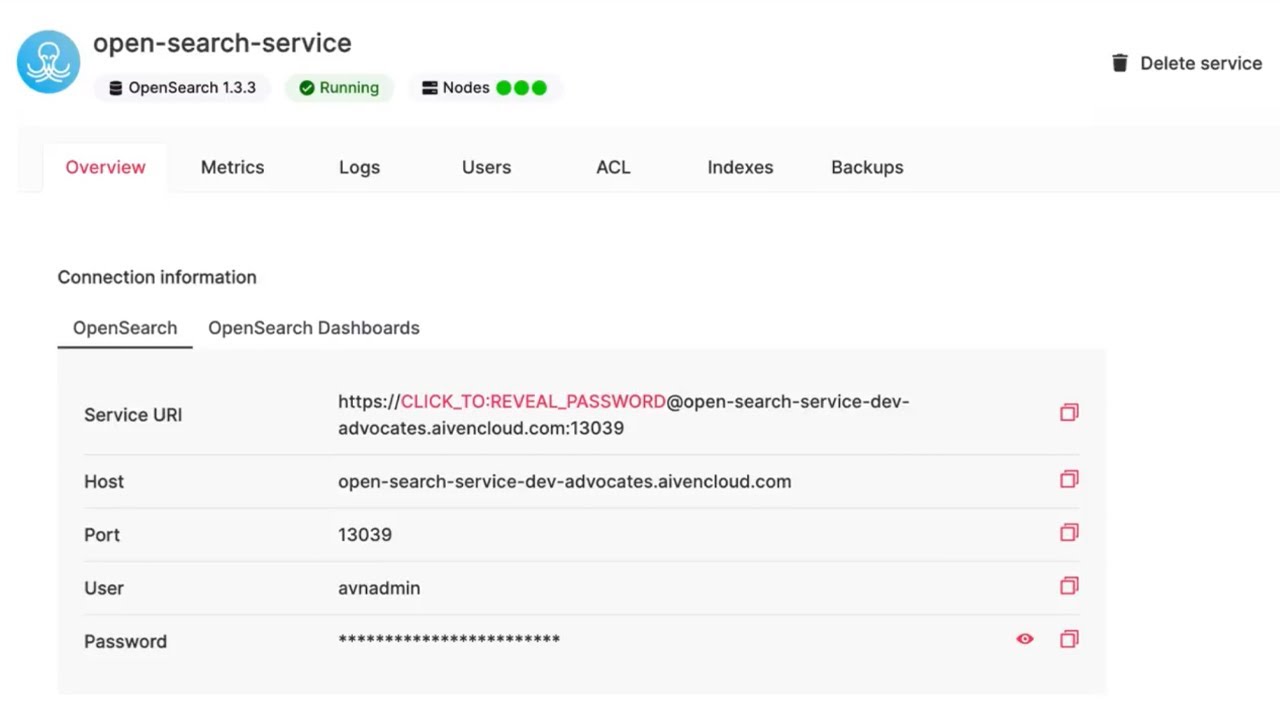
Task: Click the port value 13039
Action: point(365,535)
